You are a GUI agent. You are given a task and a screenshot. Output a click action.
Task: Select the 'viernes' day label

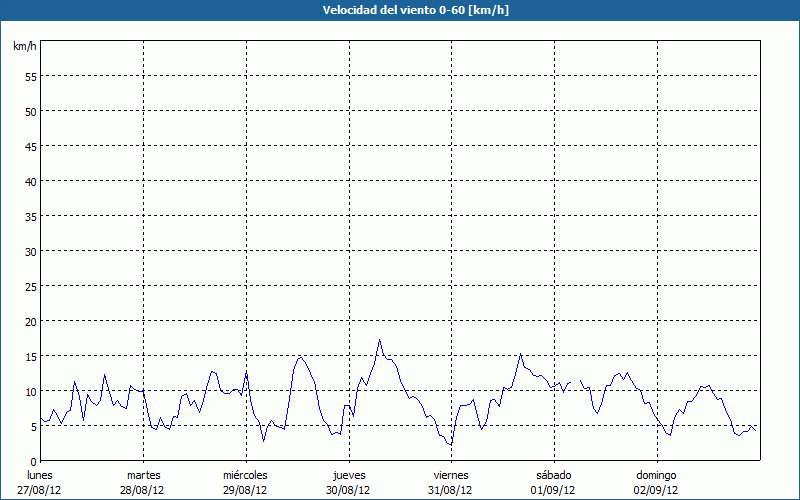pyautogui.click(x=451, y=475)
